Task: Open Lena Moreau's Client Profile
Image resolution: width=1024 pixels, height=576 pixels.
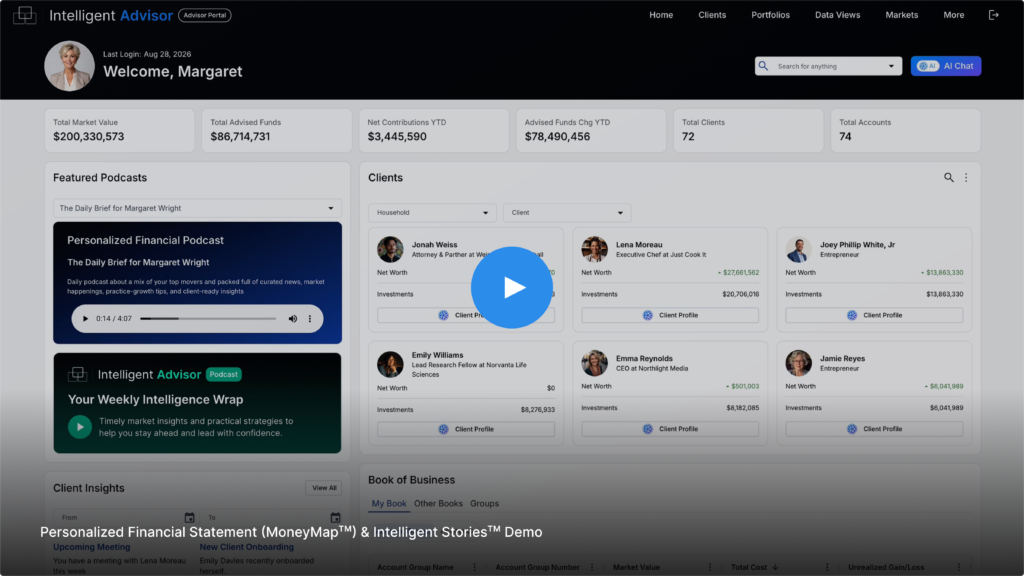Action: tap(670, 315)
